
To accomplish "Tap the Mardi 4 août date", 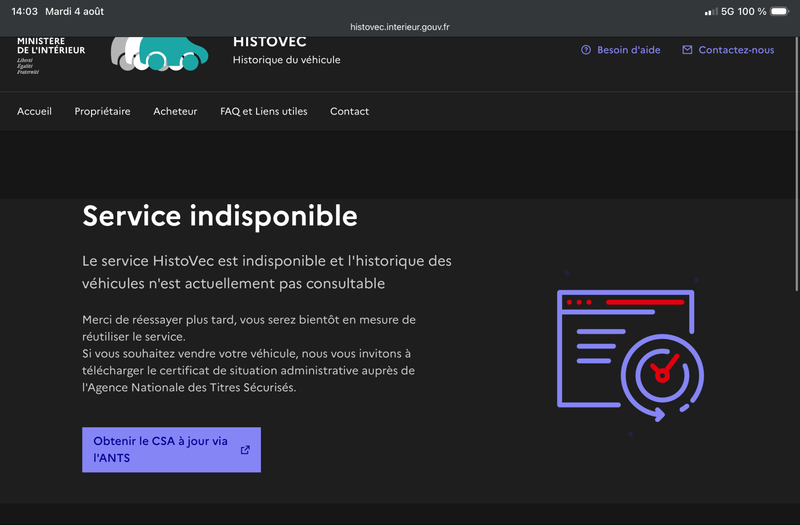I will click(x=74, y=11).
